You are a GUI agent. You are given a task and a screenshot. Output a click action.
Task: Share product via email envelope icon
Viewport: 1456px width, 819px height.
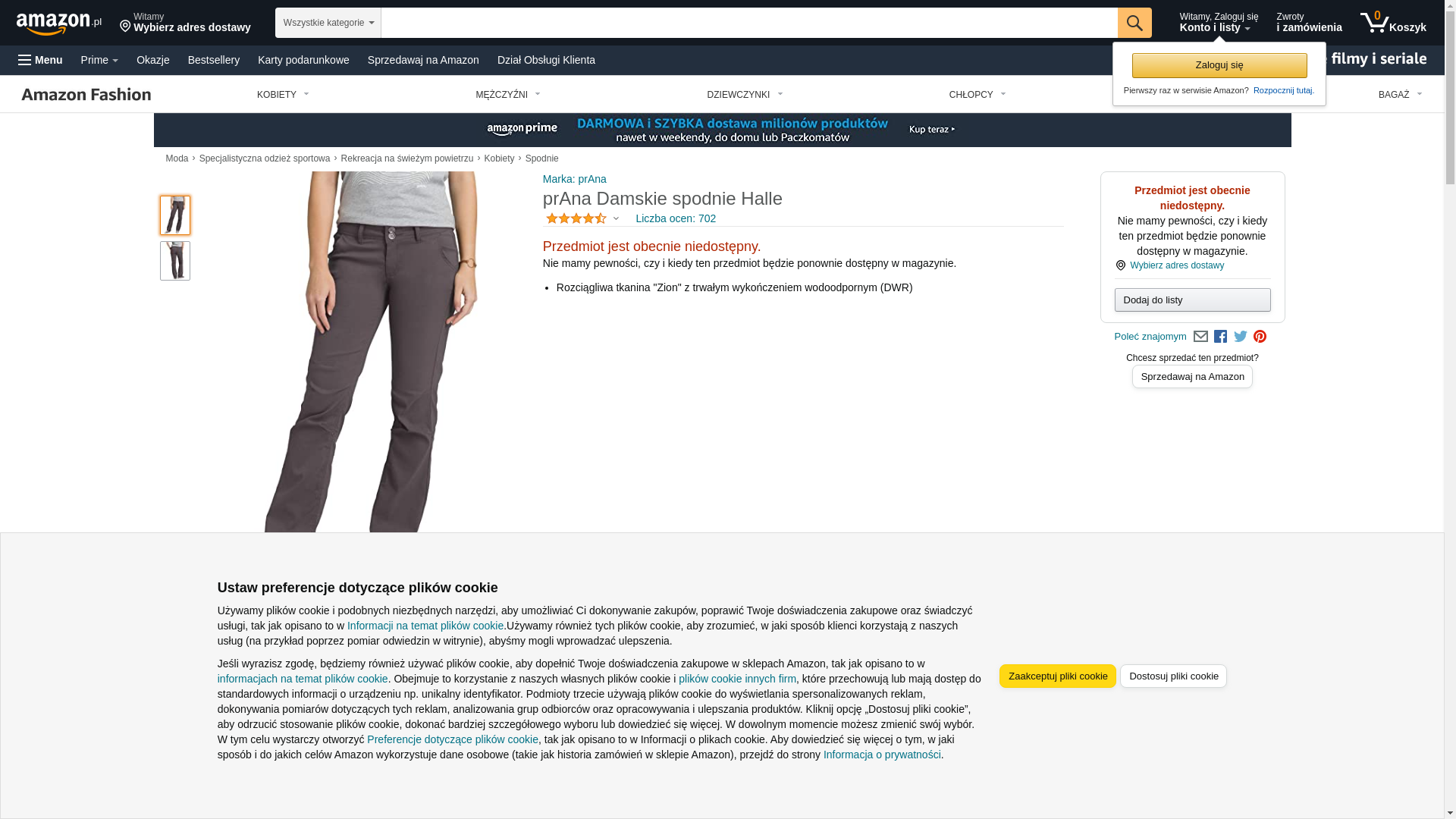pyautogui.click(x=1200, y=337)
